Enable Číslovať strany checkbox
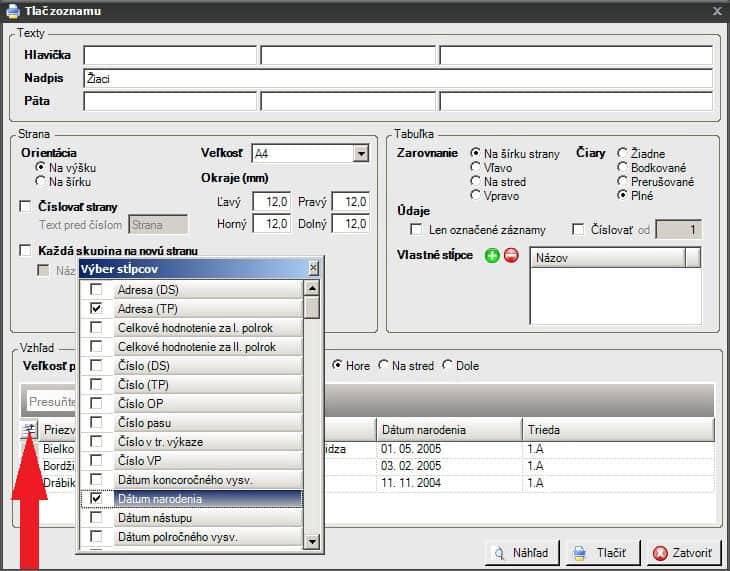The height and width of the screenshot is (571, 730). [25, 206]
